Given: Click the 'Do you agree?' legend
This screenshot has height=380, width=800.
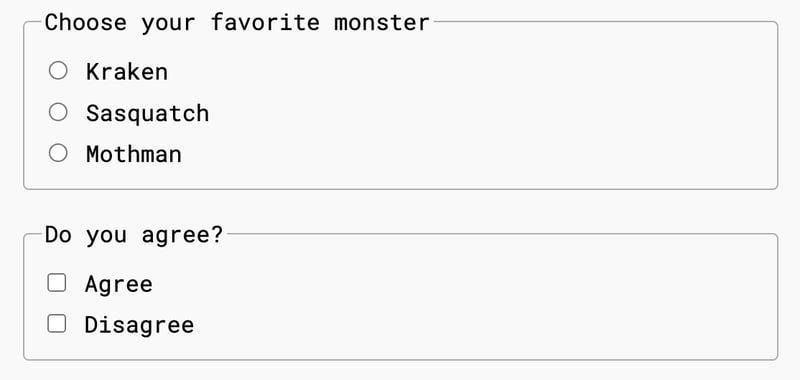Looking at the screenshot, I should click(134, 235).
